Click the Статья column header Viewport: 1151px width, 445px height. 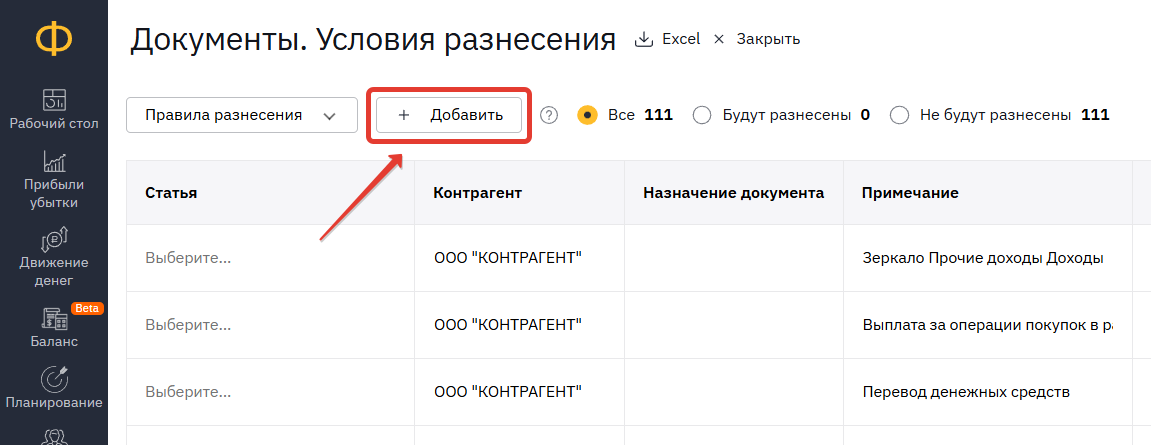point(270,193)
